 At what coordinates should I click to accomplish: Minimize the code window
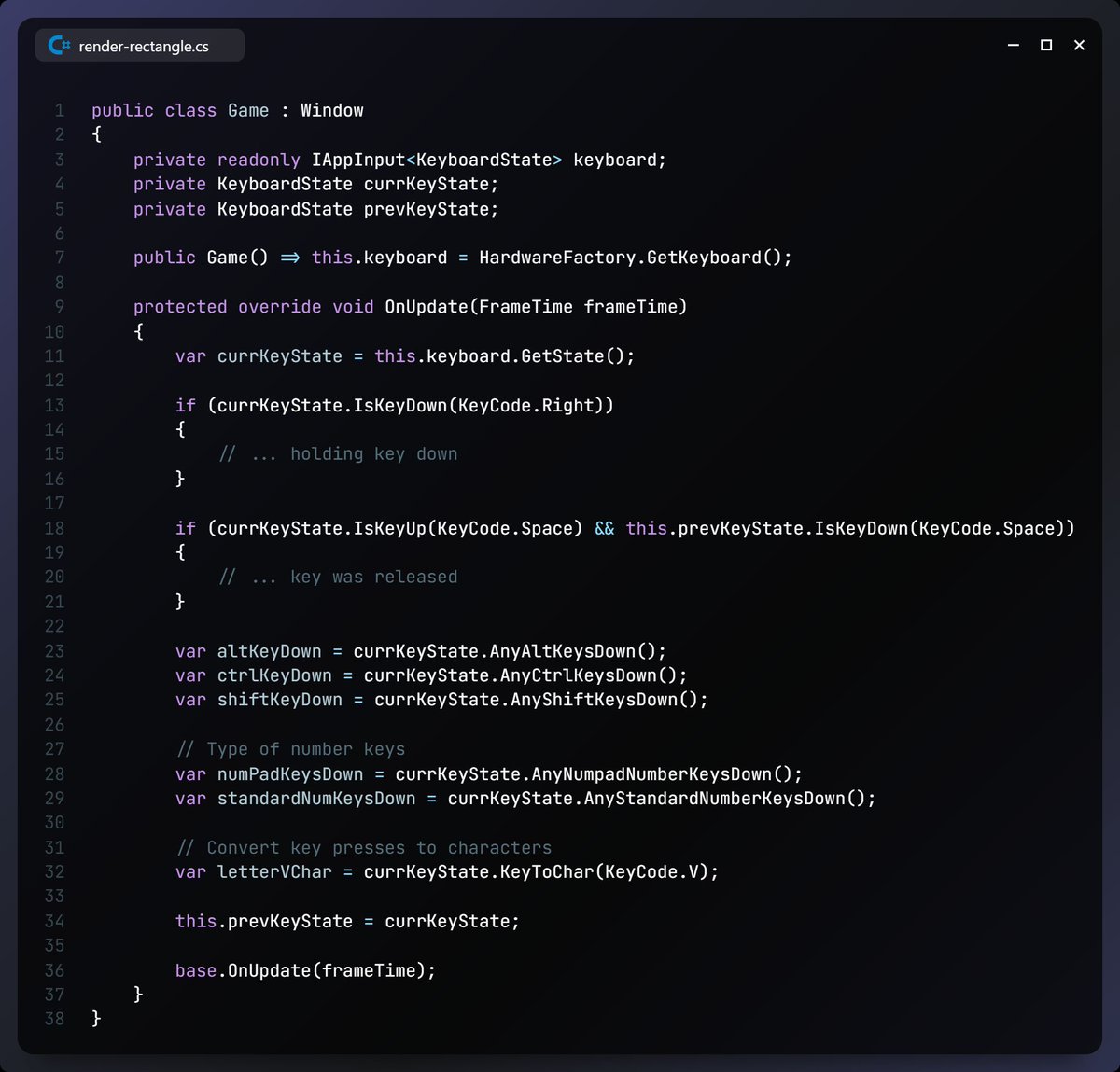(1014, 45)
